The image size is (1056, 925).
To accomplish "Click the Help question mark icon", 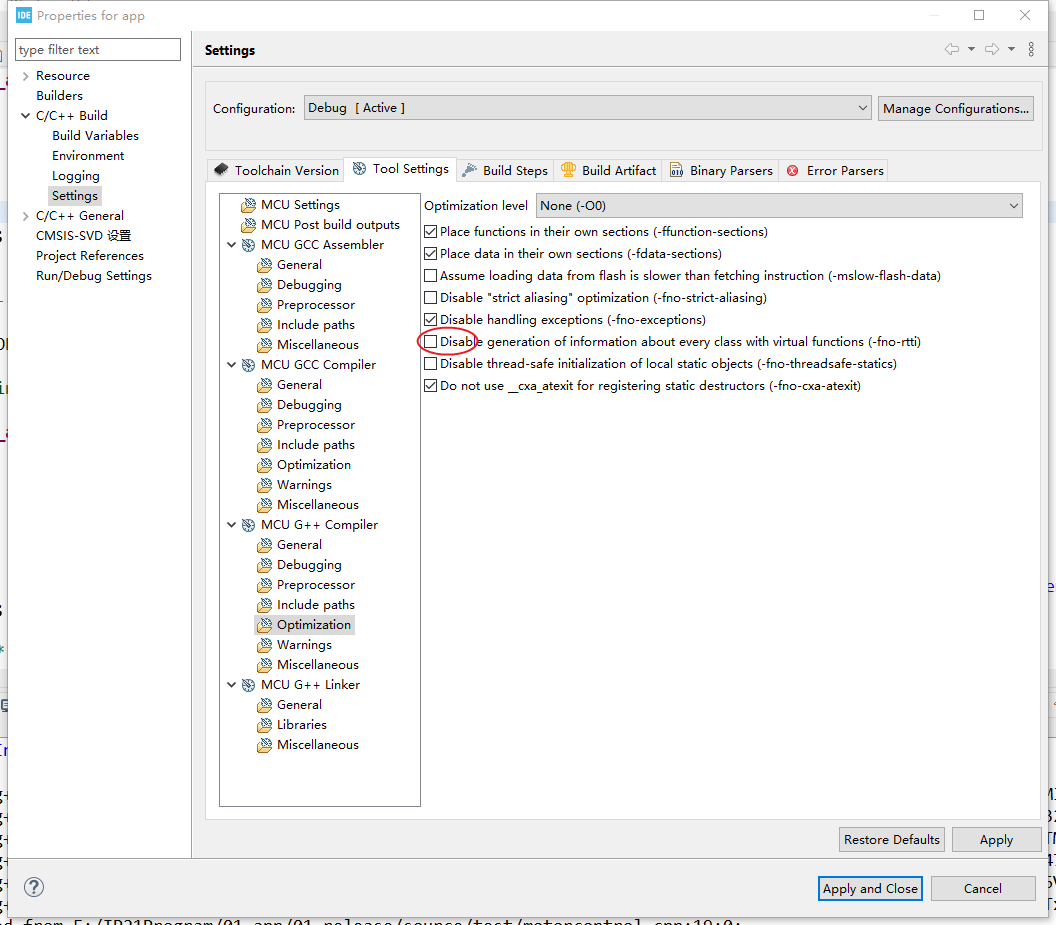I will point(33,887).
